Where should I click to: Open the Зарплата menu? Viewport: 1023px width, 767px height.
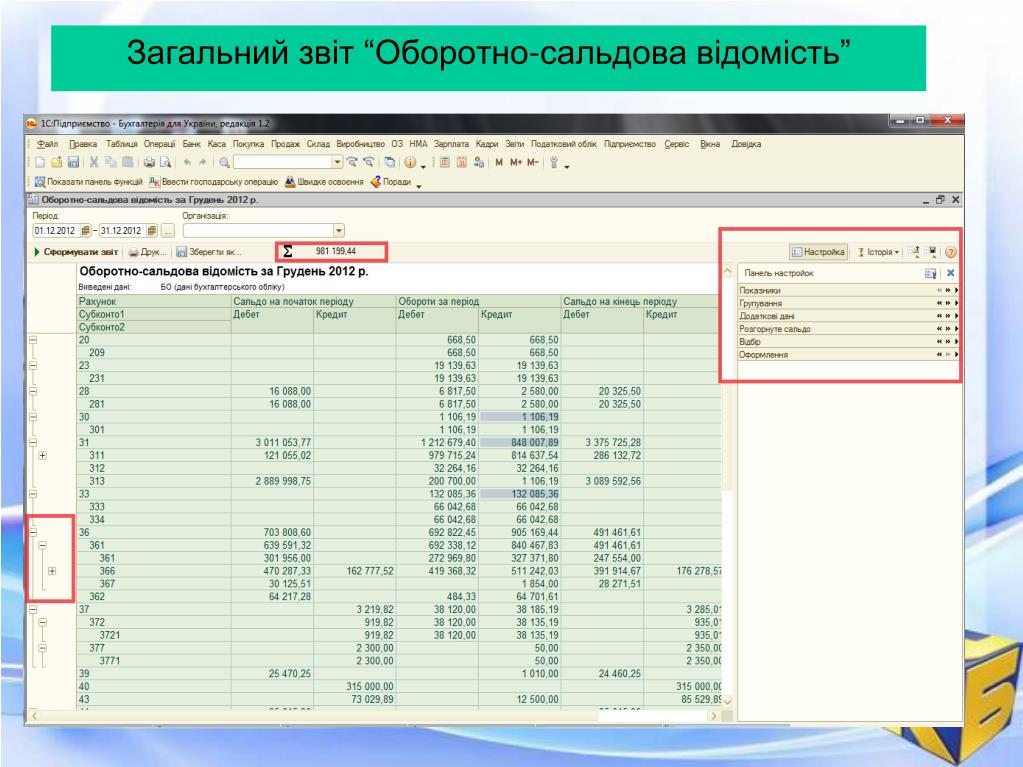coord(451,144)
